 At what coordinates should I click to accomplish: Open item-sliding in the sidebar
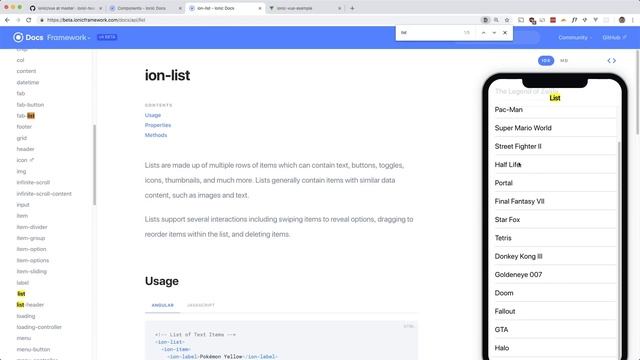[x=31, y=271]
